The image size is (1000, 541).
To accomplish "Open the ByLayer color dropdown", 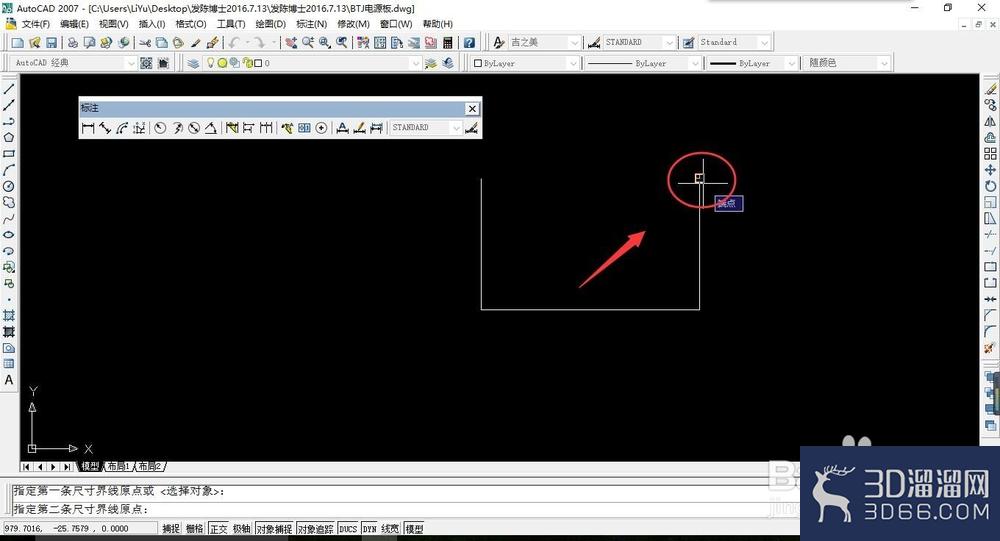I will (573, 63).
